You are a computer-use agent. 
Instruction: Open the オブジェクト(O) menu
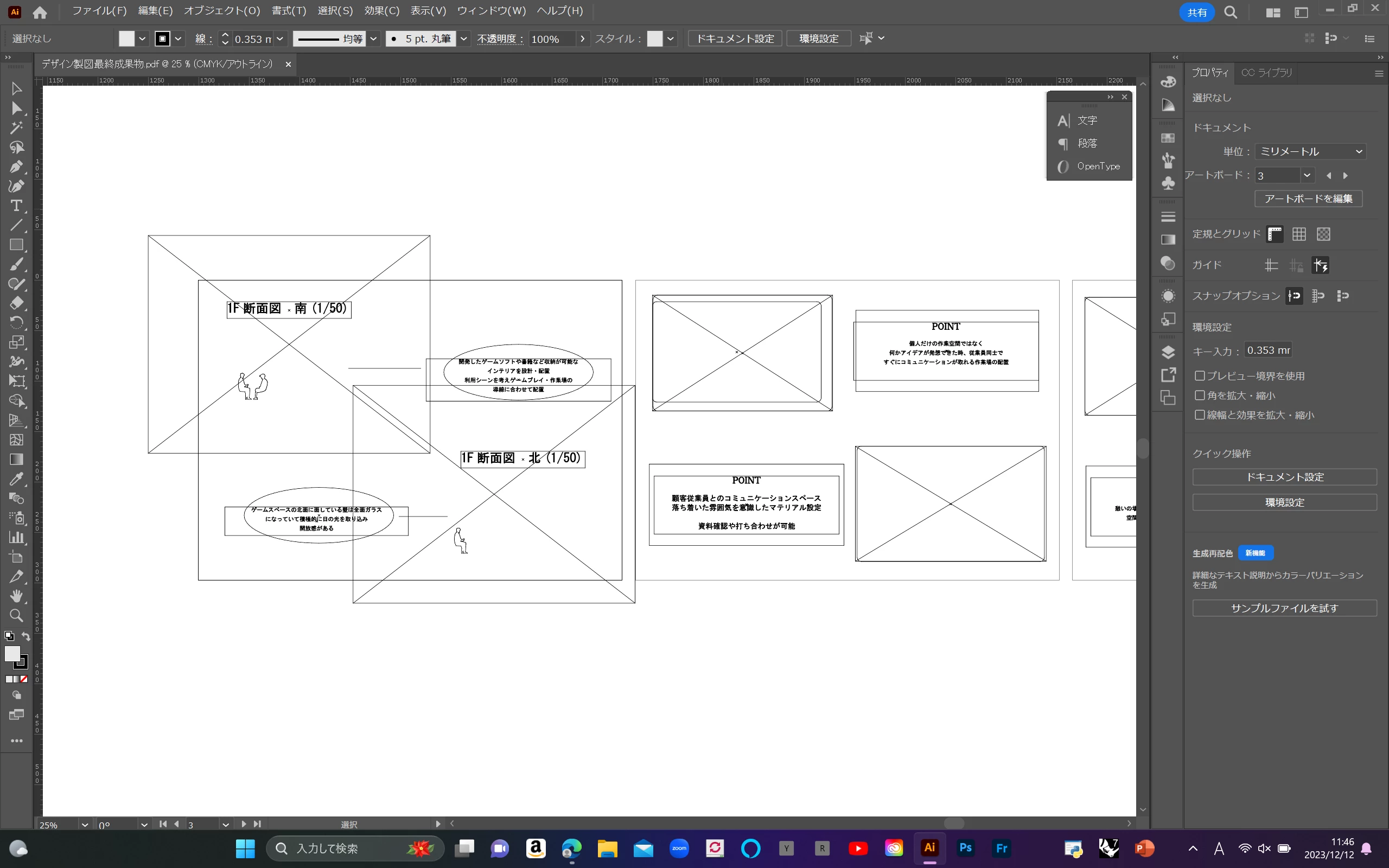point(221,11)
